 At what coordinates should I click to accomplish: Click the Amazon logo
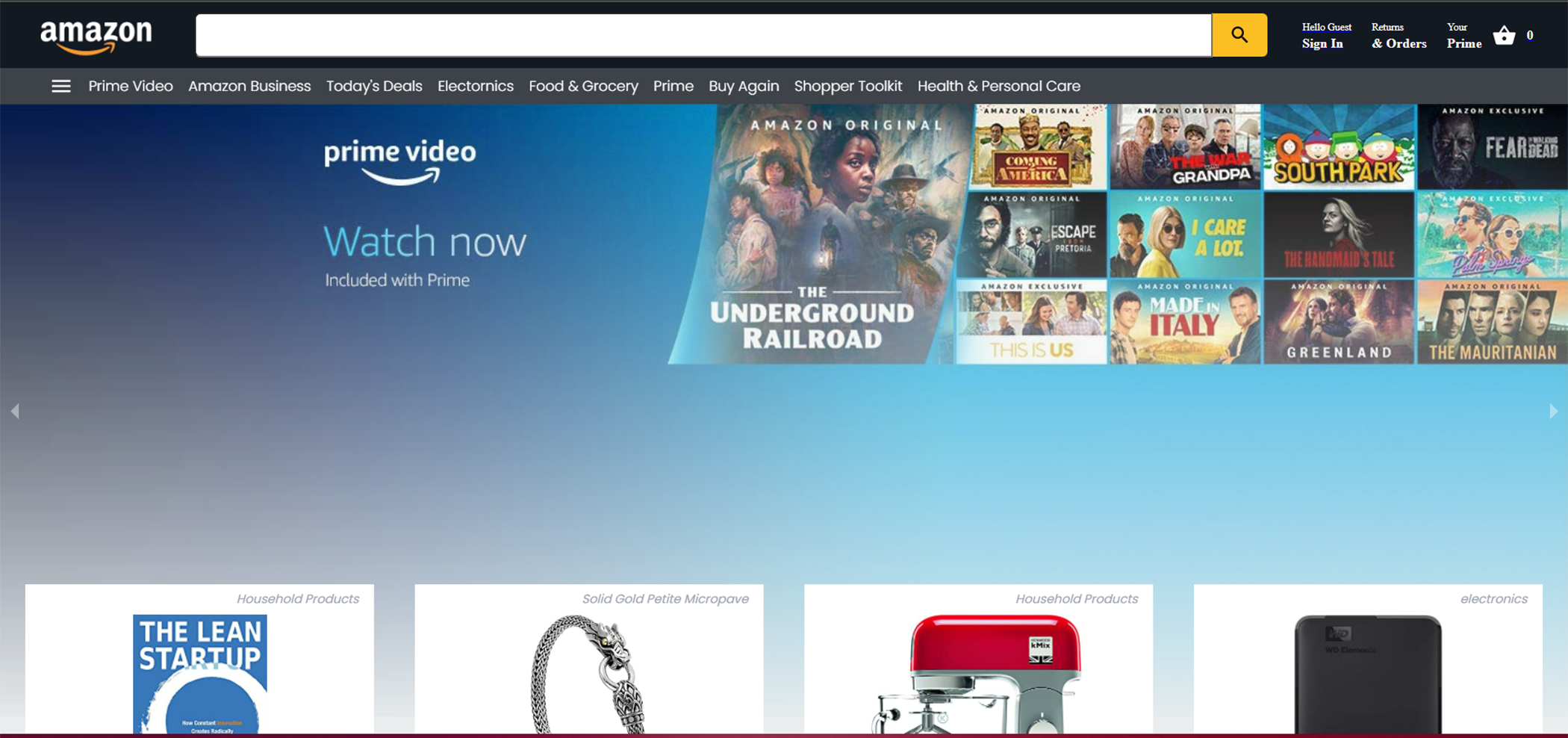pyautogui.click(x=96, y=36)
